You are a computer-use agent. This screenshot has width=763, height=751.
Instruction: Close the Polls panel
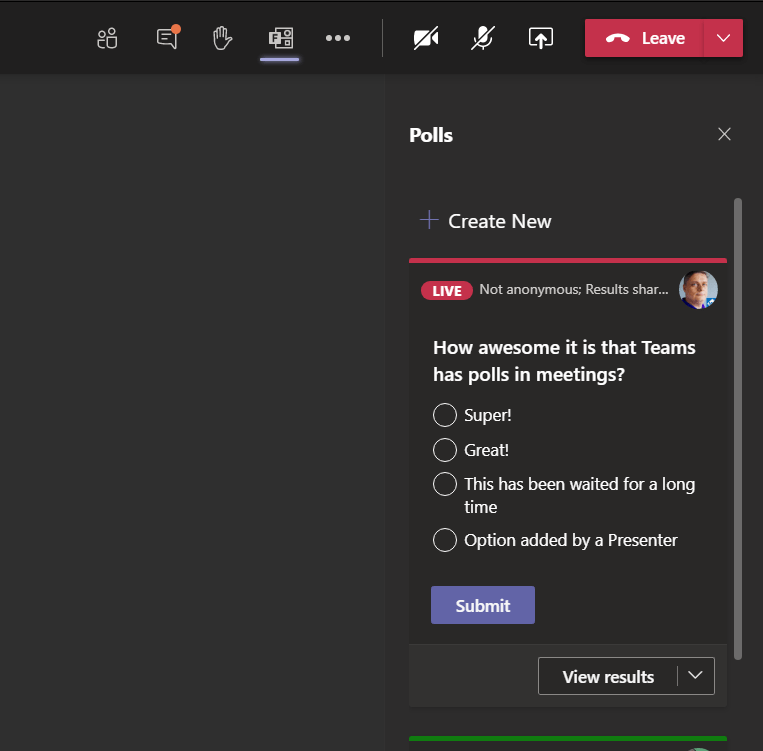pyautogui.click(x=725, y=135)
